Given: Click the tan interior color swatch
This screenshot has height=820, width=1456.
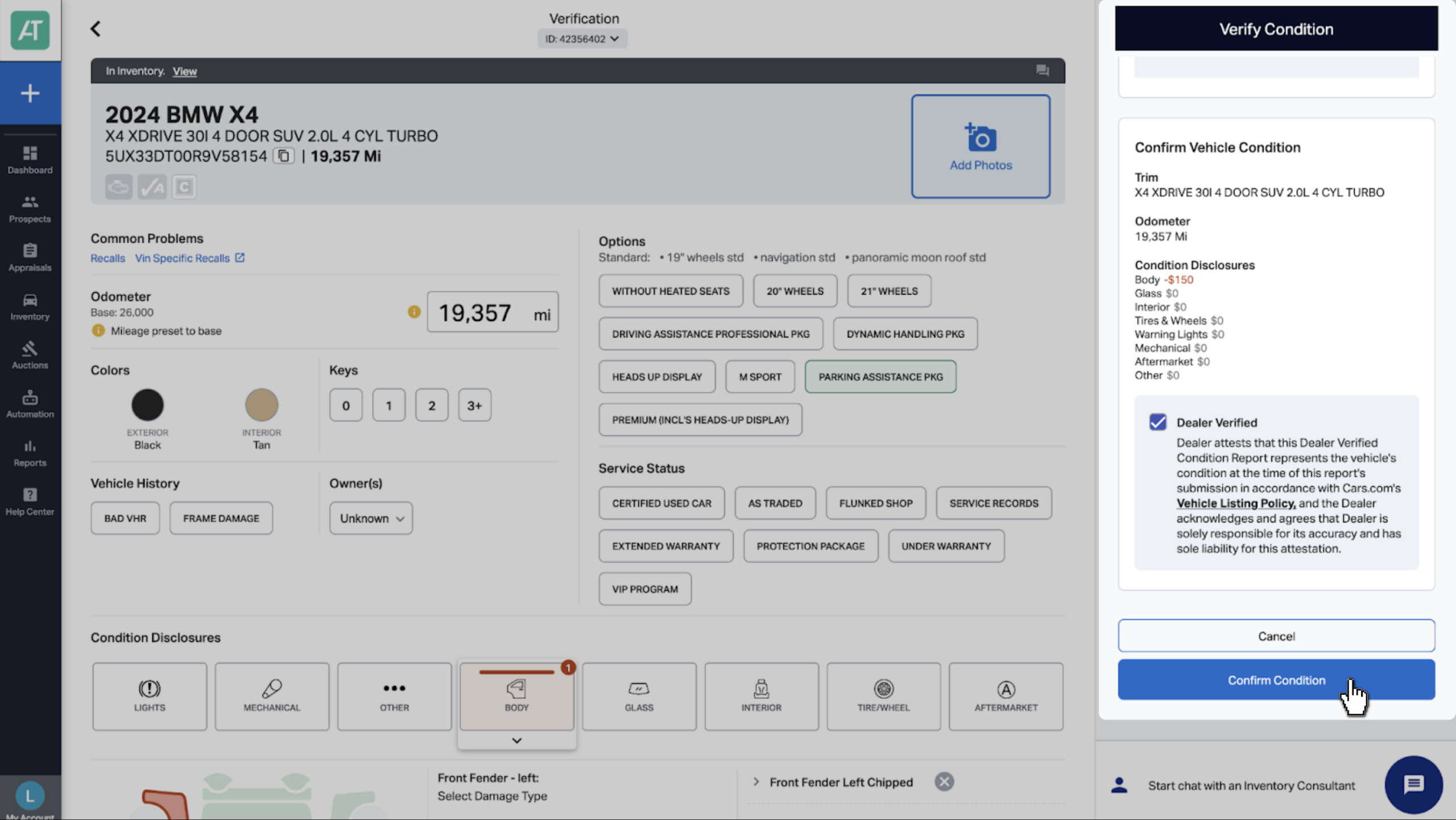Looking at the screenshot, I should tap(261, 404).
